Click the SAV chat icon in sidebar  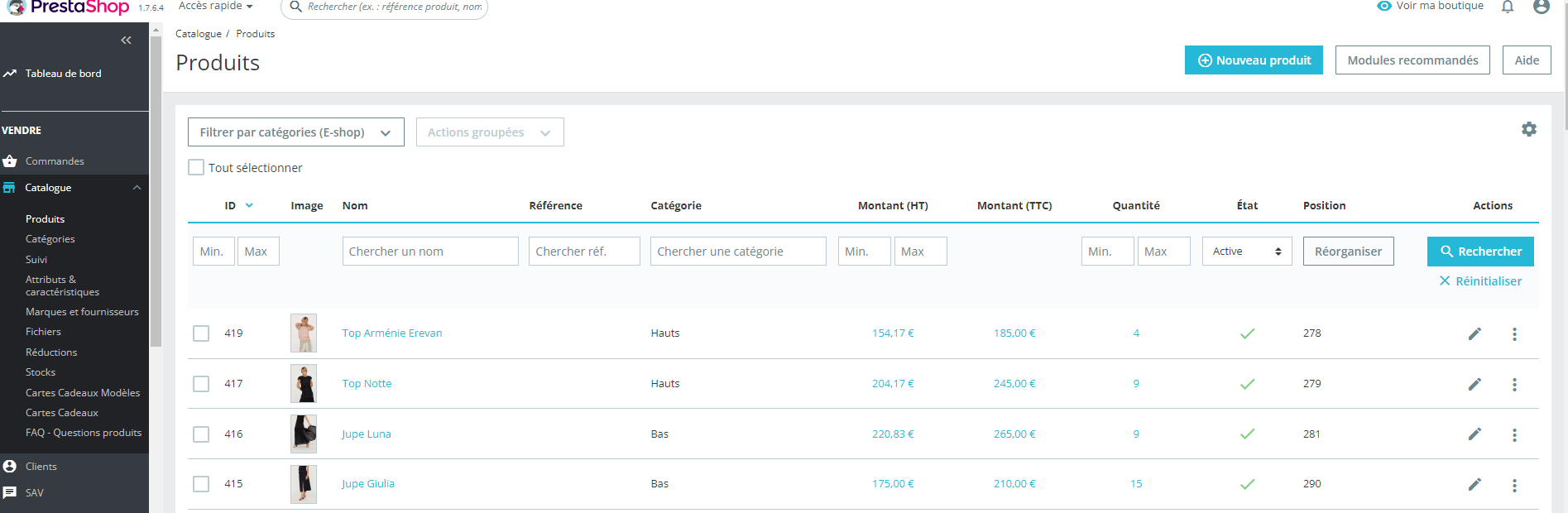click(10, 492)
